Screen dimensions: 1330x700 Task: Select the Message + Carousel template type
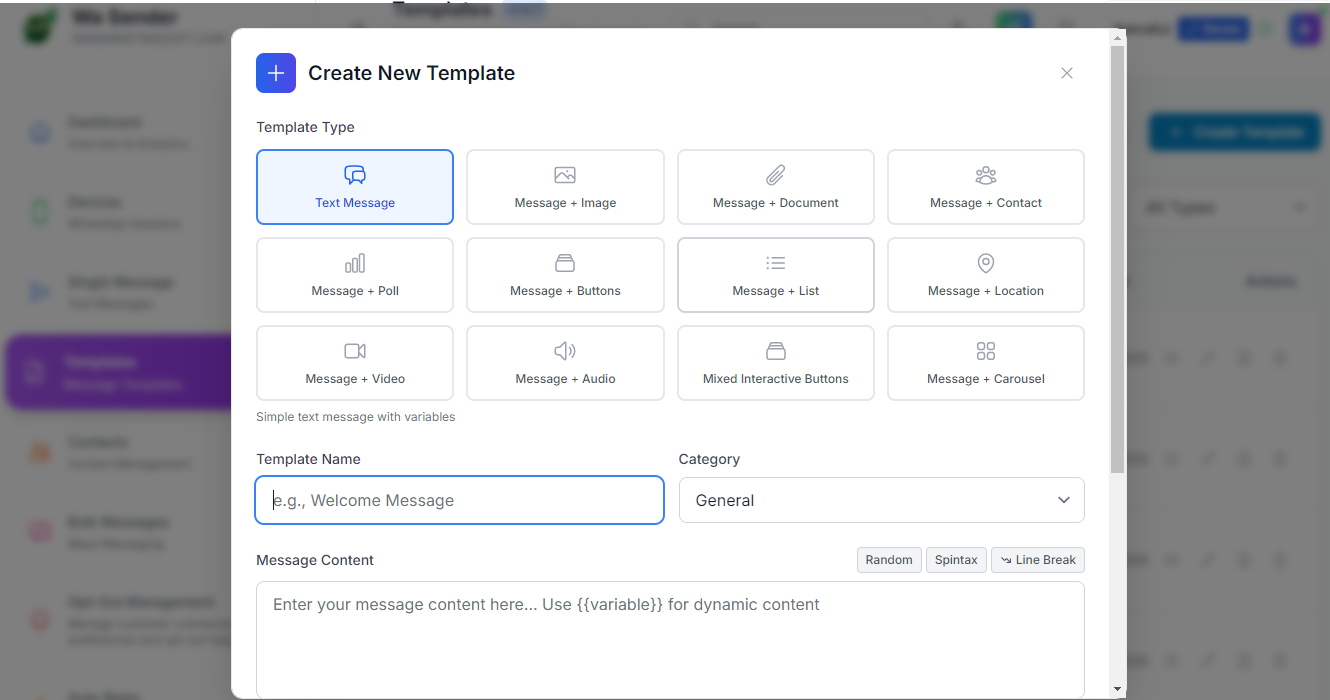[x=985, y=363]
